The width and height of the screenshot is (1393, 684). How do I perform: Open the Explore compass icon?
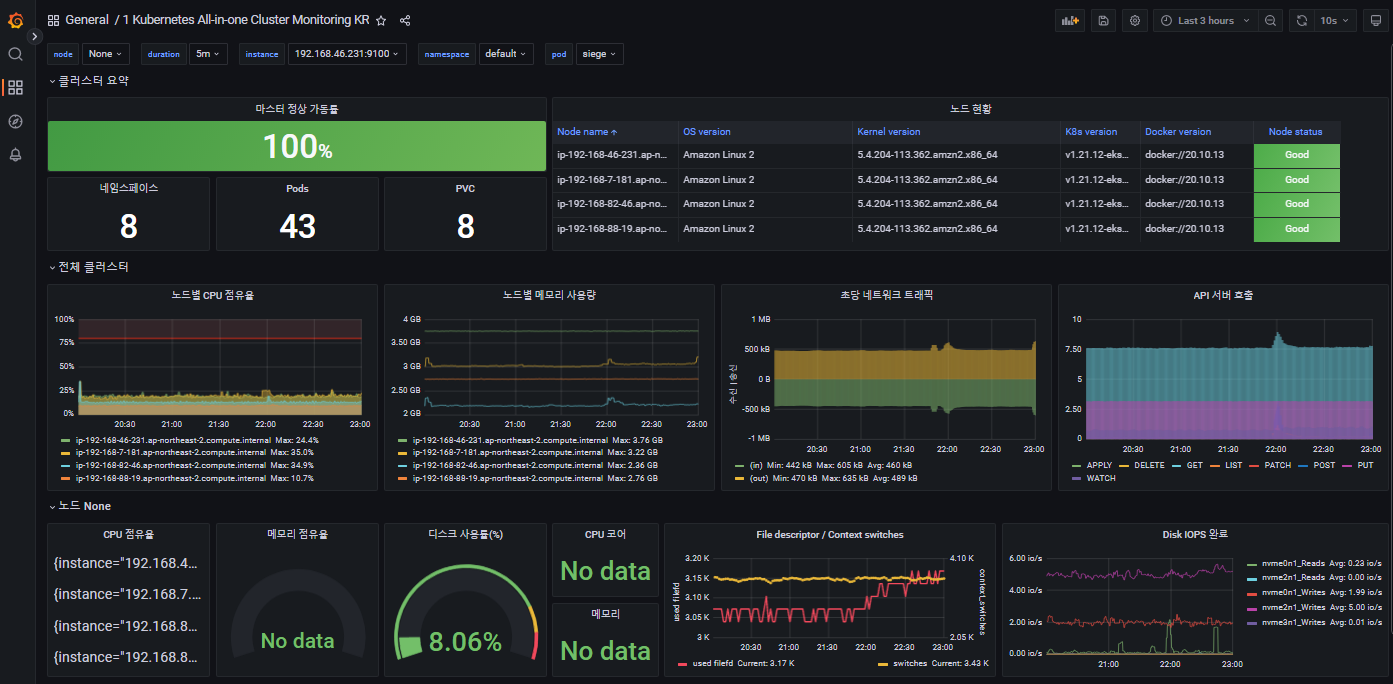[15, 121]
